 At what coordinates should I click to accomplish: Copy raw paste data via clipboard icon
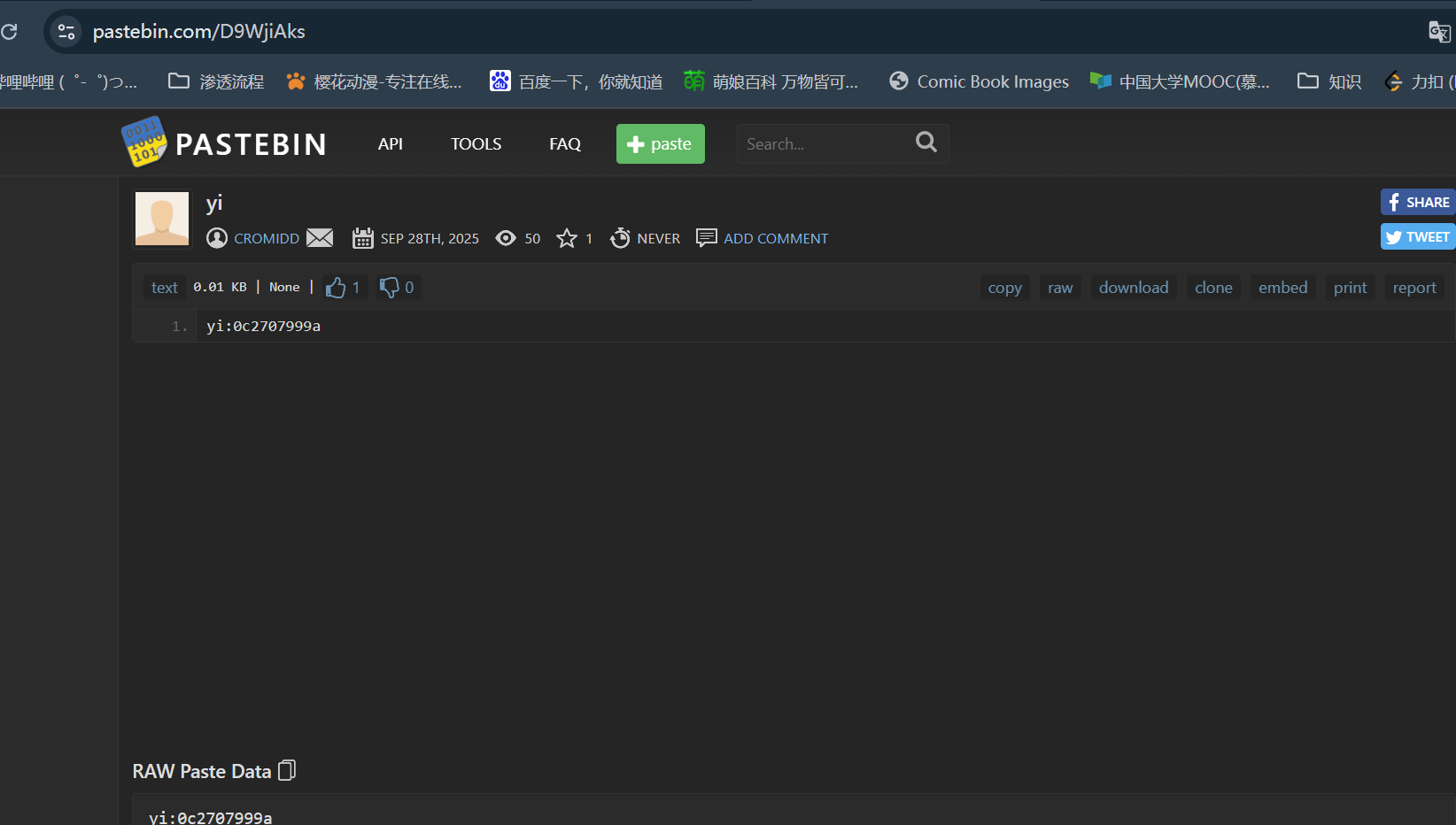click(x=287, y=771)
